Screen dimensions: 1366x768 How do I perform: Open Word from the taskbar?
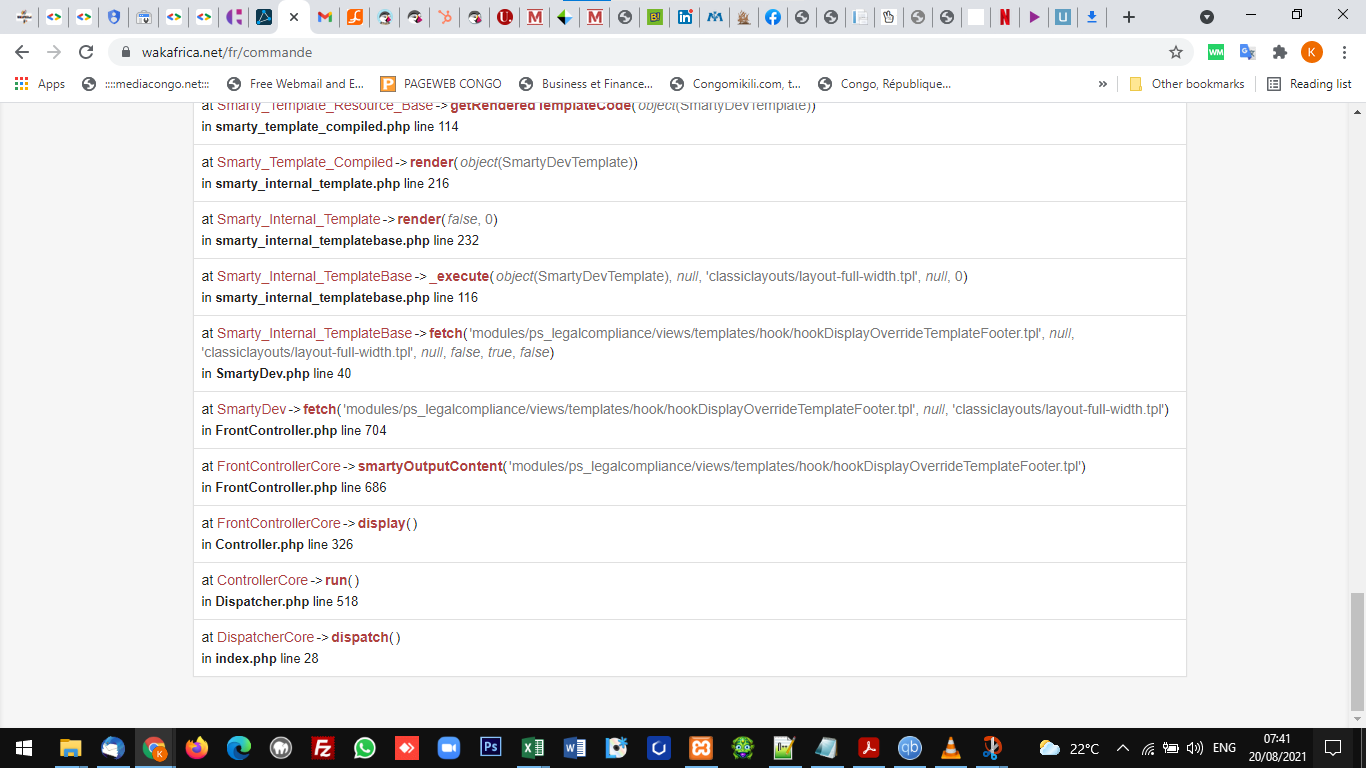(574, 748)
